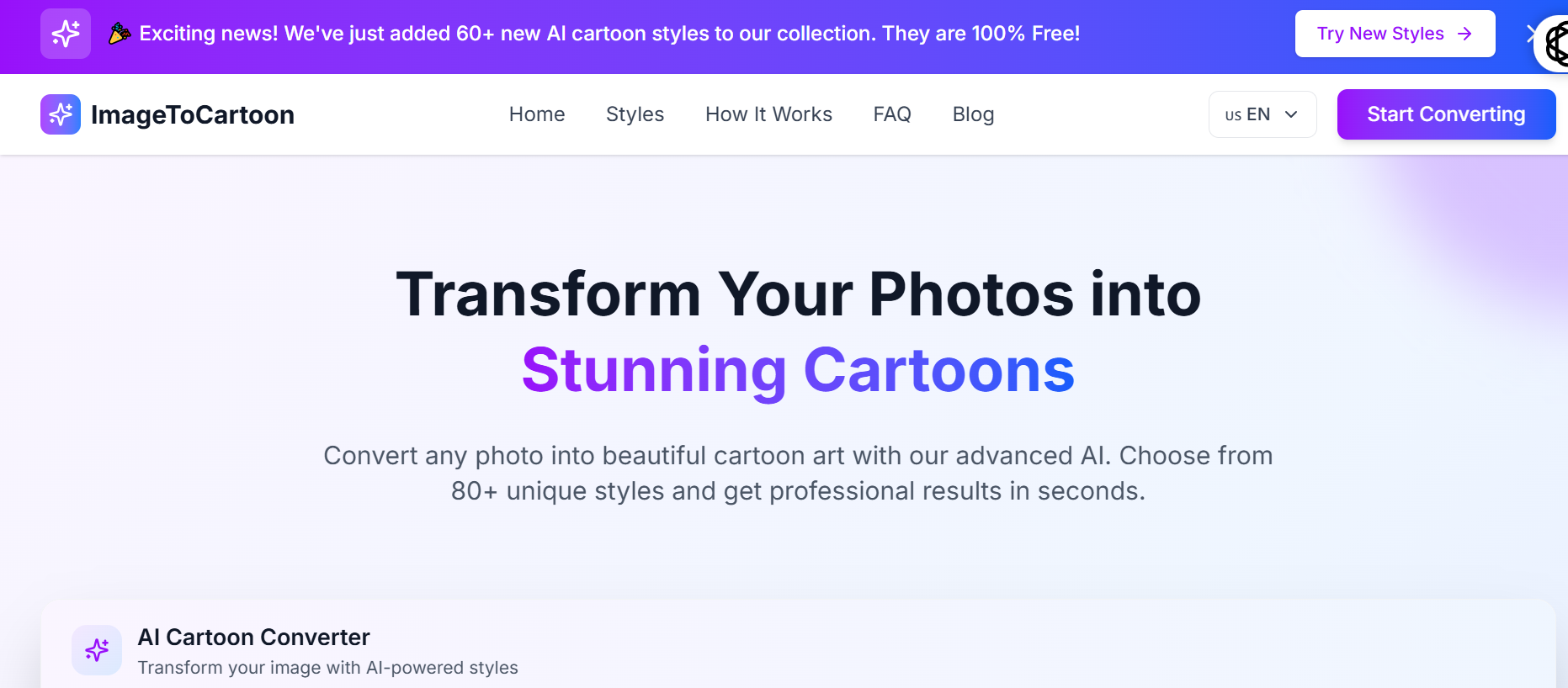
Task: Open the Styles nav item
Action: (x=635, y=114)
